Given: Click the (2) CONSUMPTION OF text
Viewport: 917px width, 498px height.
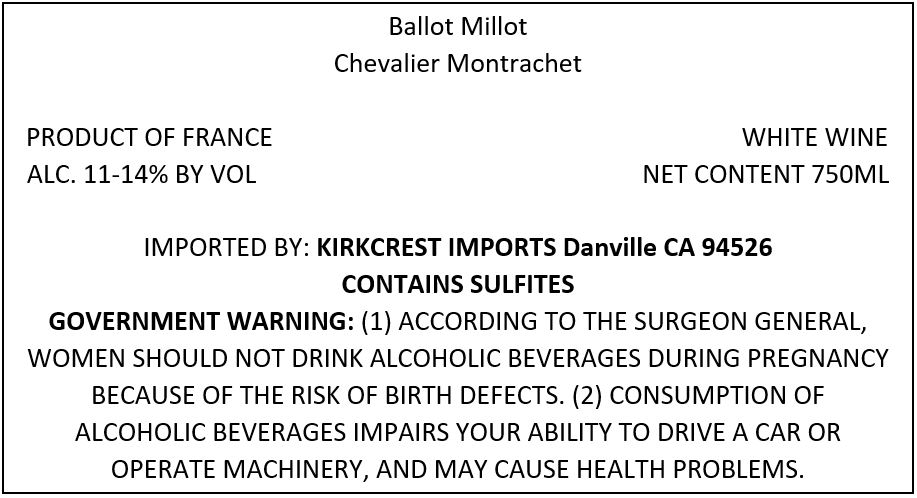Looking at the screenshot, I should point(699,395).
